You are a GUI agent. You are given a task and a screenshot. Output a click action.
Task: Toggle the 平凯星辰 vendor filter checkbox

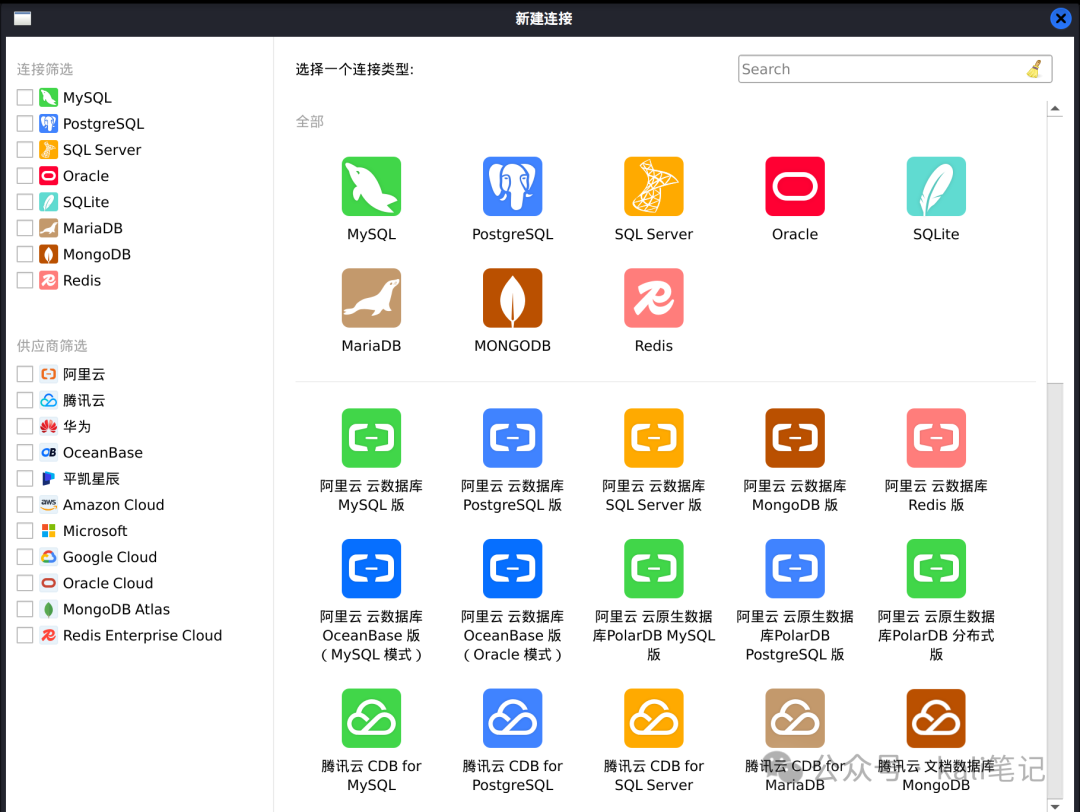click(x=25, y=479)
